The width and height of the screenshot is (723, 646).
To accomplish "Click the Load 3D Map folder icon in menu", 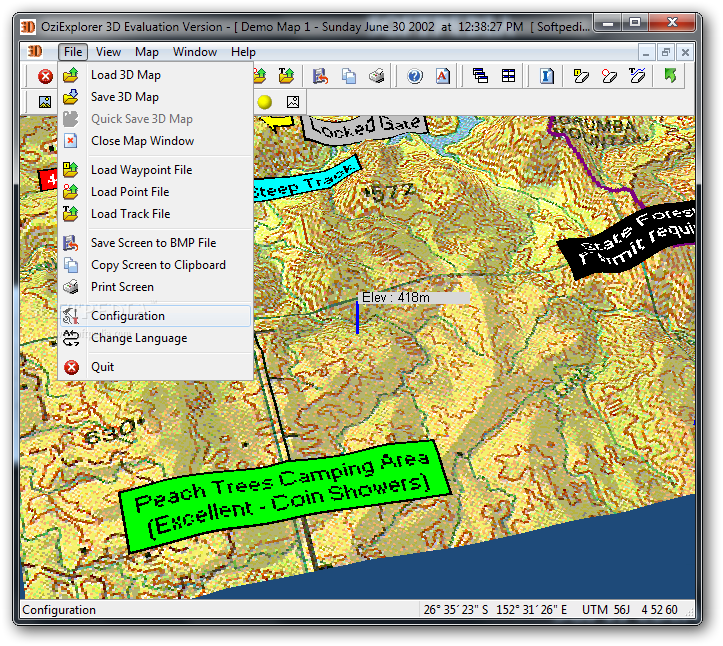I will [x=71, y=75].
